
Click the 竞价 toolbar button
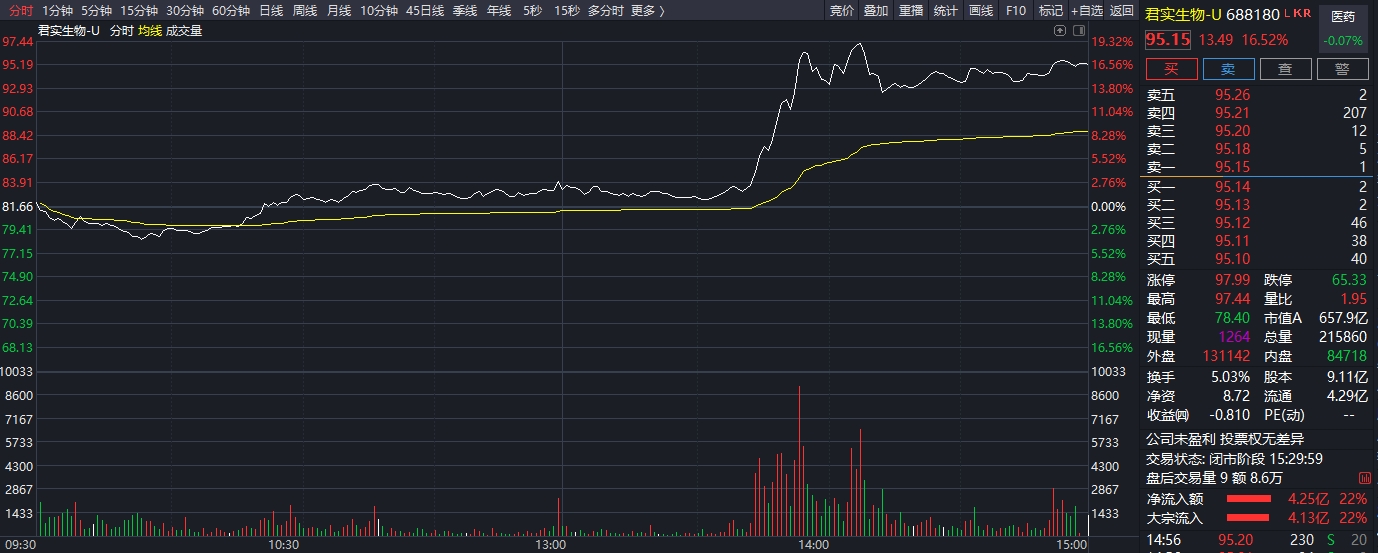click(842, 11)
